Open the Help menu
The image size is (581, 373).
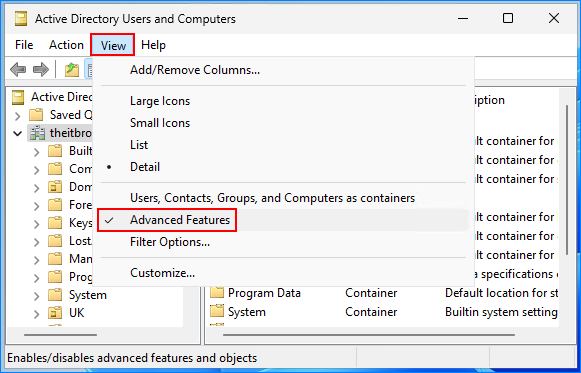point(153,45)
